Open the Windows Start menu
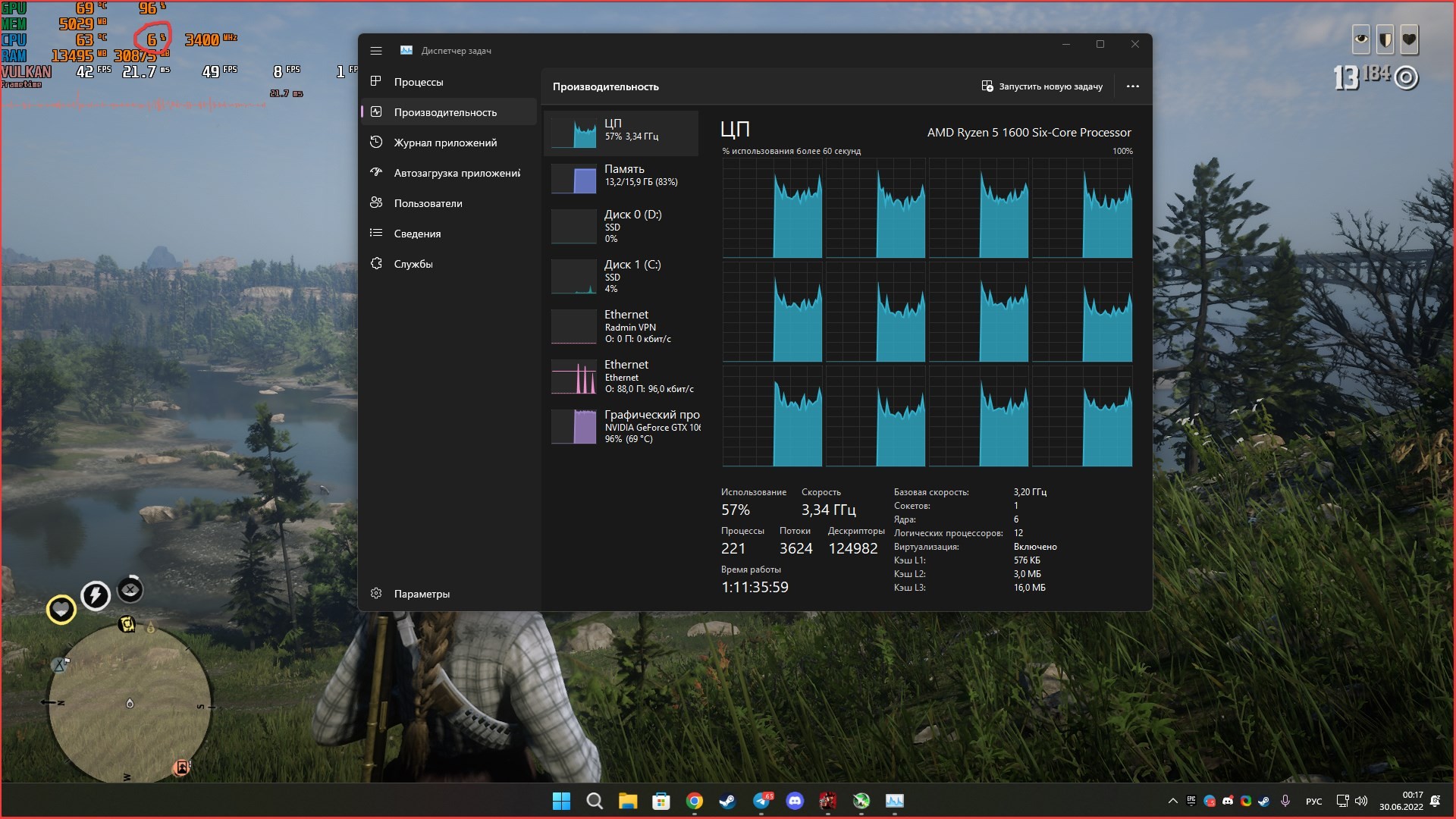1456x819 pixels. click(561, 801)
